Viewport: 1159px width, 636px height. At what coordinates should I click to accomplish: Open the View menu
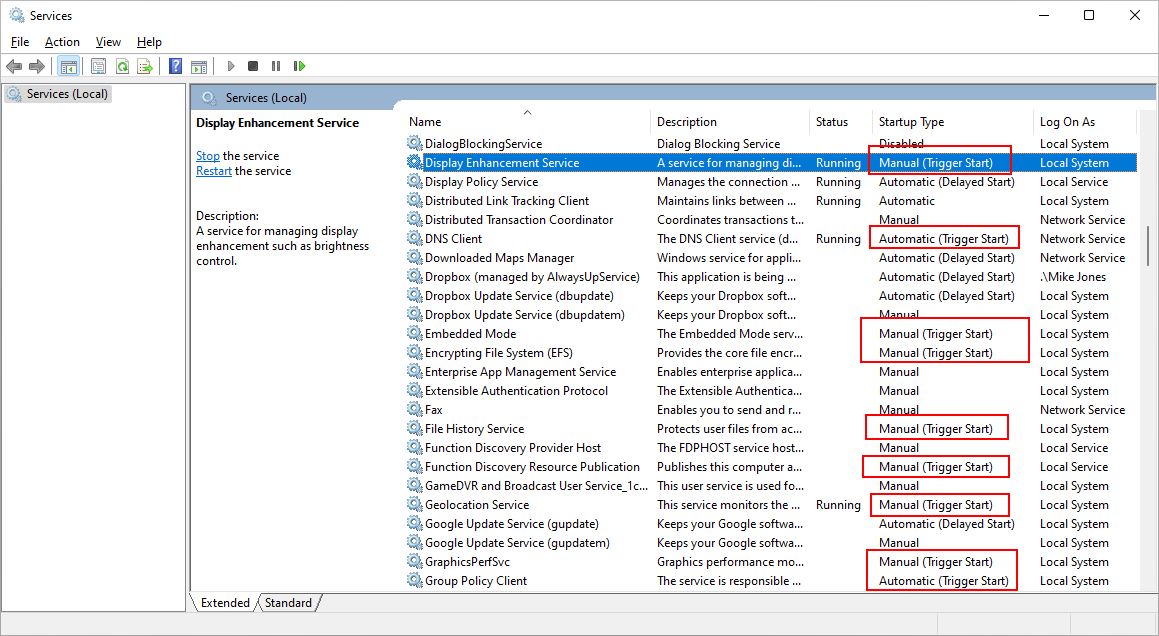pyautogui.click(x=108, y=42)
